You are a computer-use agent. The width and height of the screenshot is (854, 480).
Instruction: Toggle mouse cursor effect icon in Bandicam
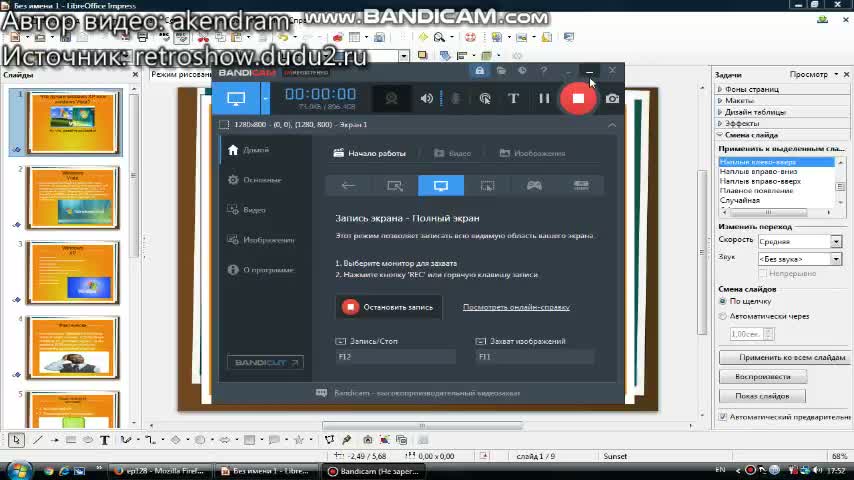[485, 99]
